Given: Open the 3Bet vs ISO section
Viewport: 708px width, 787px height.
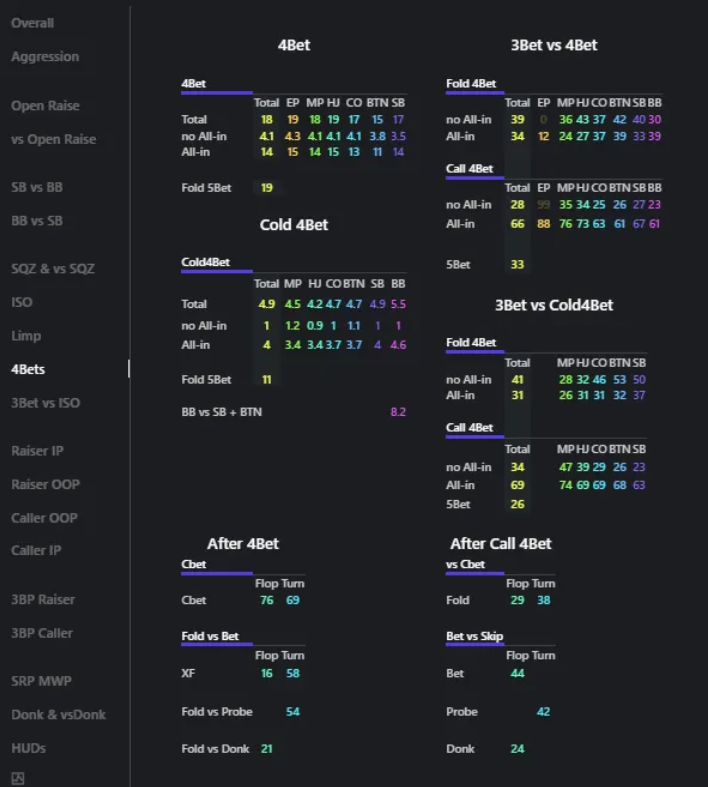Looking at the screenshot, I should click(x=45, y=403).
